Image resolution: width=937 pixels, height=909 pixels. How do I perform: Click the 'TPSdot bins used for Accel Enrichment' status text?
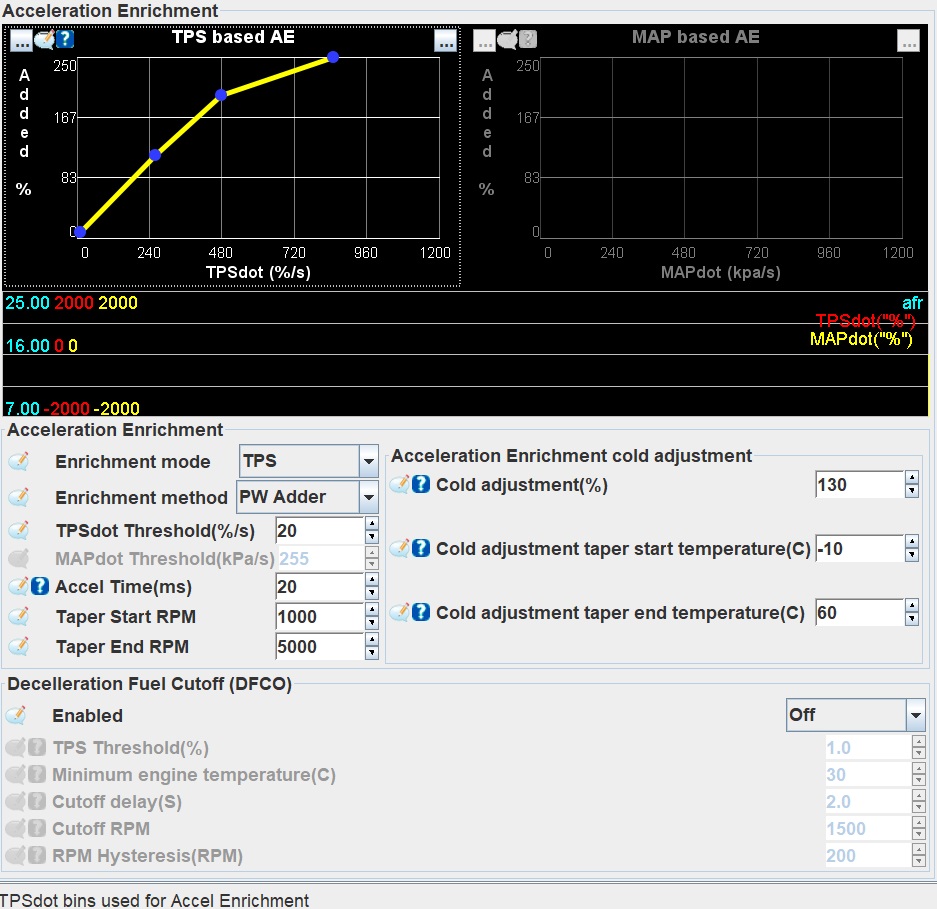point(154,900)
